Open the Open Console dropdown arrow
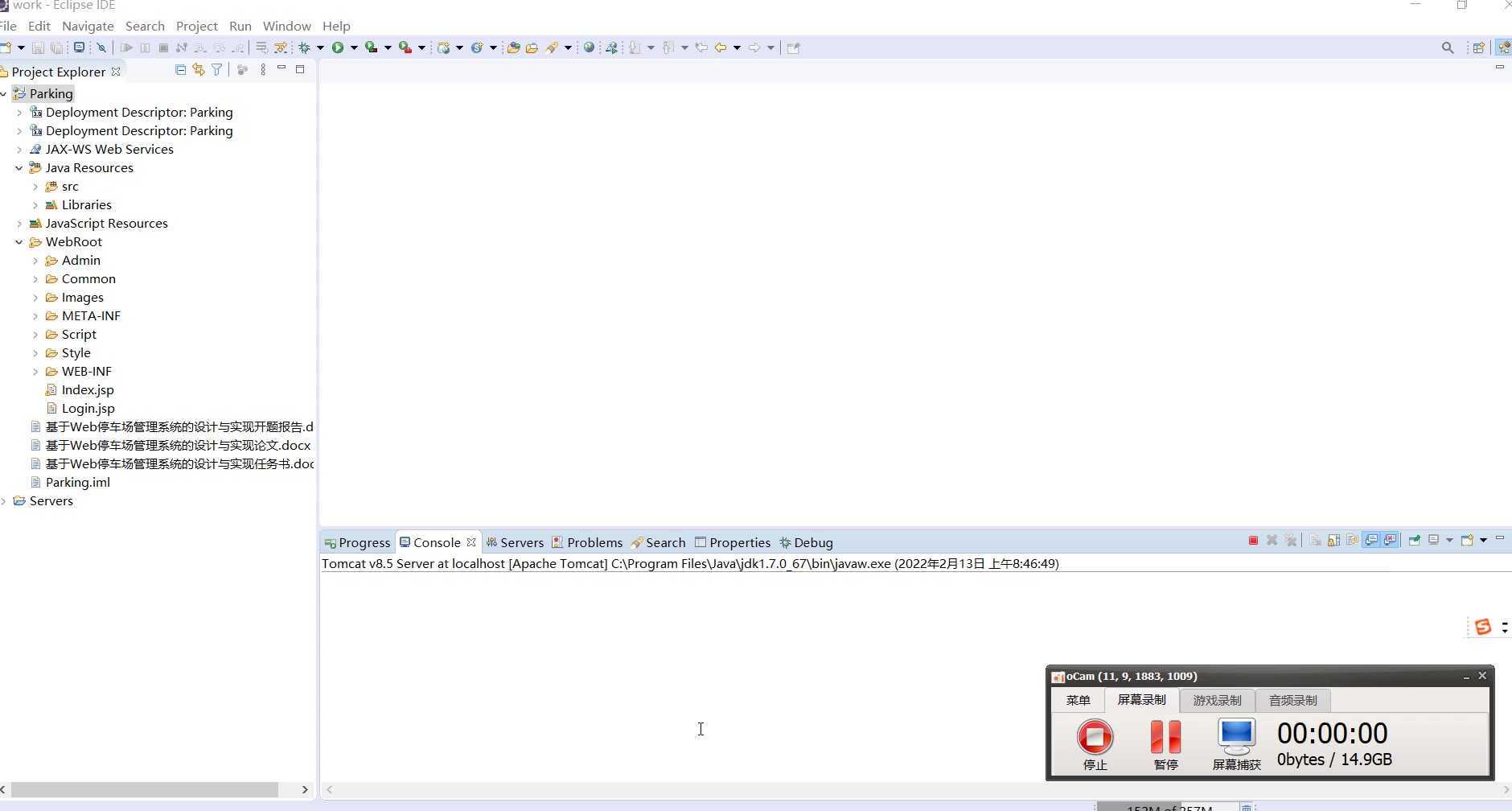1512x811 pixels. (x=1484, y=540)
